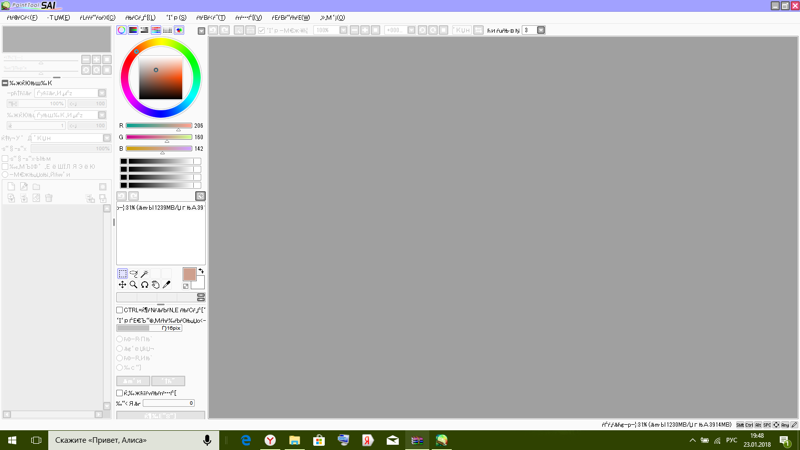Click the new linework layer icon
The width and height of the screenshot is (800, 450).
click(23, 187)
